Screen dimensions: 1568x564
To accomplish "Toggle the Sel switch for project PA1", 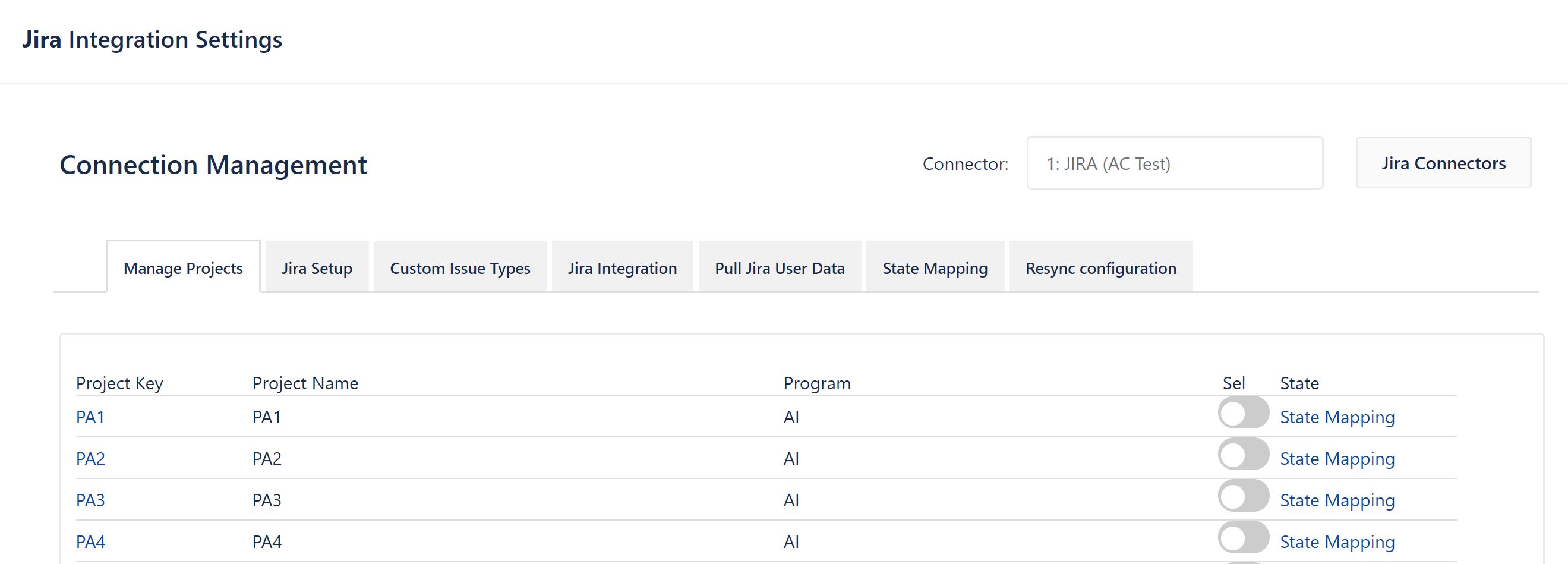I will coord(1243,412).
